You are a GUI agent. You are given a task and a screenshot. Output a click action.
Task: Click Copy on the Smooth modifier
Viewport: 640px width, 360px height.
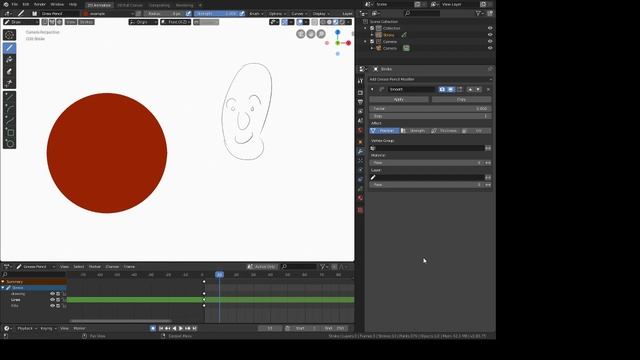pos(461,99)
